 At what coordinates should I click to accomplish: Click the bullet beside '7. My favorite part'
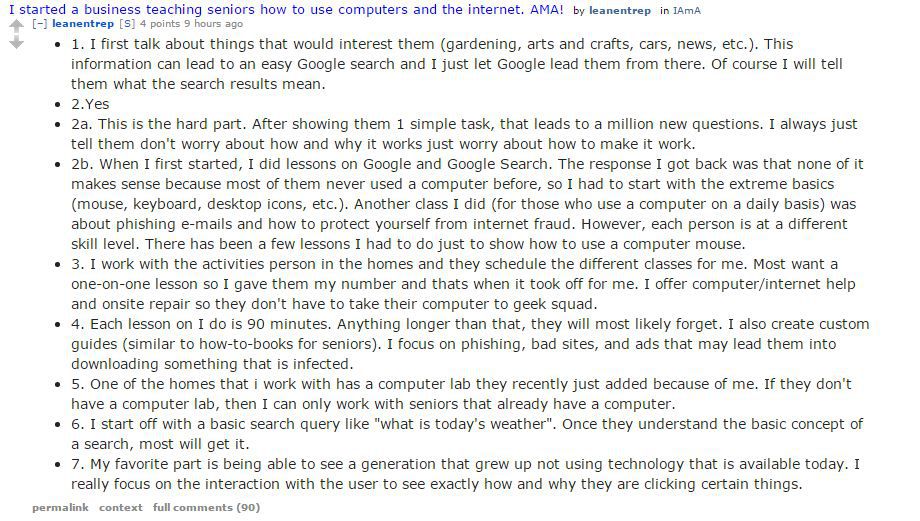(x=58, y=465)
